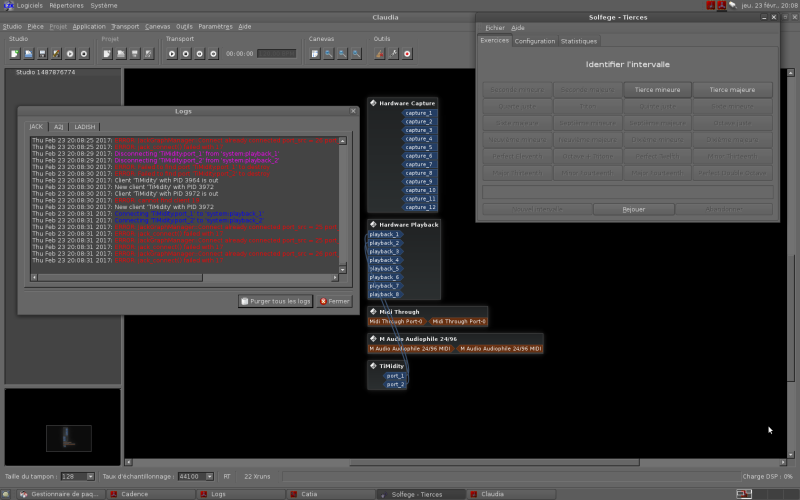Click the Rejouer button in Solfege
Viewport: 800px width, 500px height.
tap(633, 209)
